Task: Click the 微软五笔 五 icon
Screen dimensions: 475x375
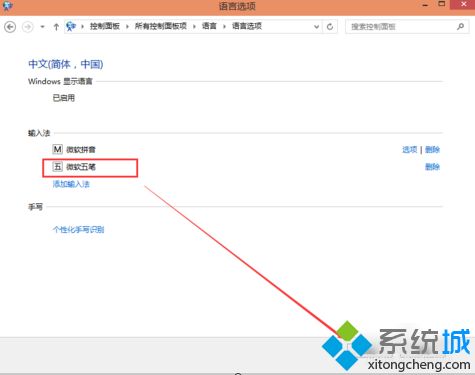Action: point(57,166)
